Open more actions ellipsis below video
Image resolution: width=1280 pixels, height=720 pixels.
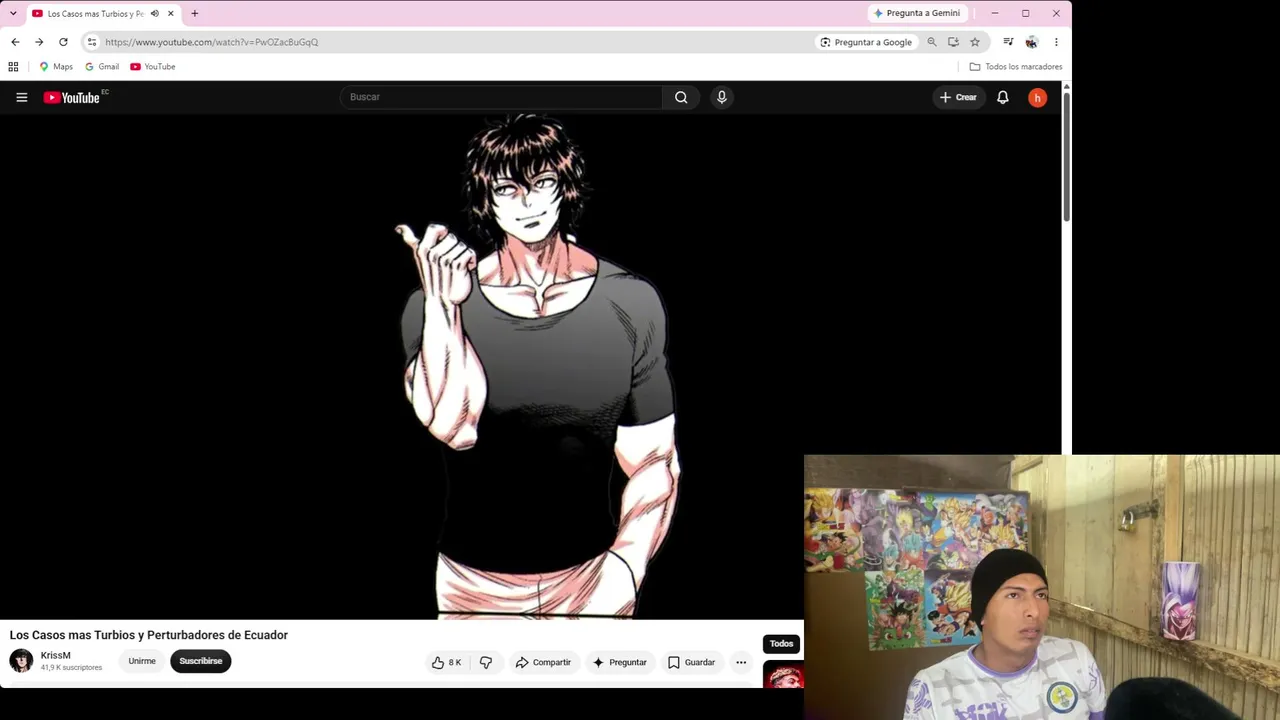[x=741, y=662]
